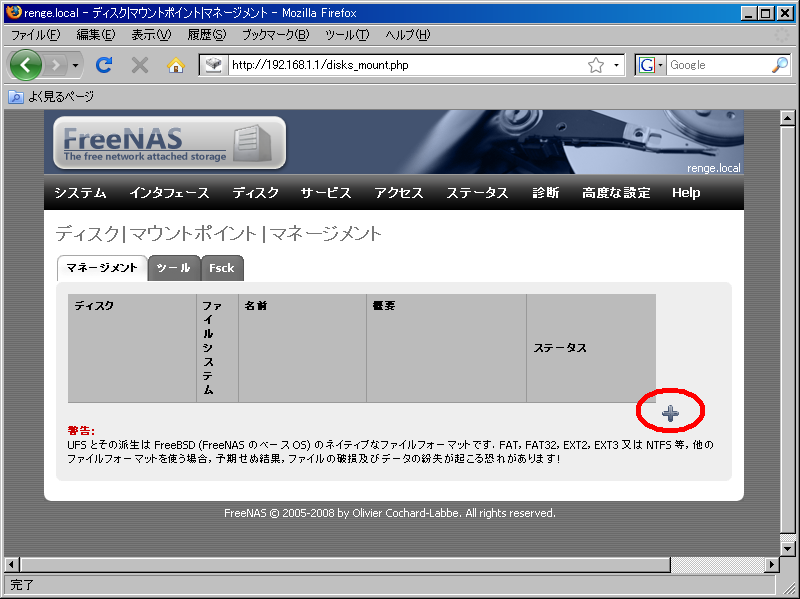This screenshot has height=599, width=800.
Task: Open the システム navigation menu
Action: 80,193
